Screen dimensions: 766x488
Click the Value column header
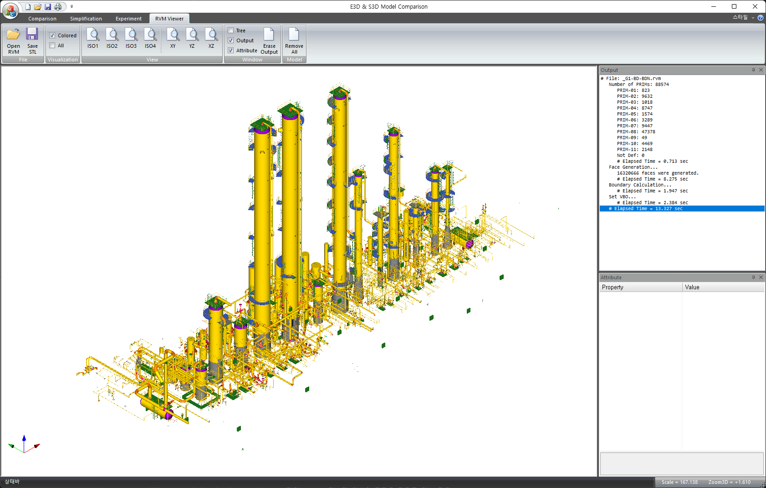[x=722, y=287]
